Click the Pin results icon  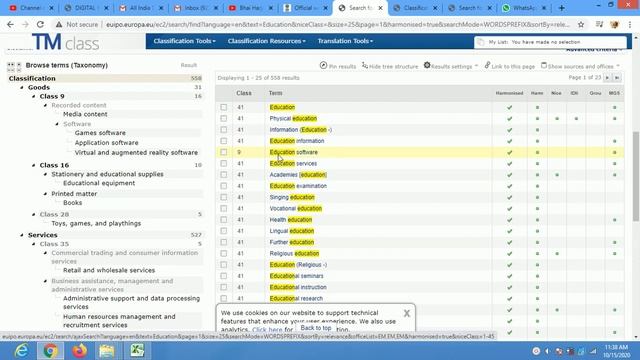pos(323,65)
